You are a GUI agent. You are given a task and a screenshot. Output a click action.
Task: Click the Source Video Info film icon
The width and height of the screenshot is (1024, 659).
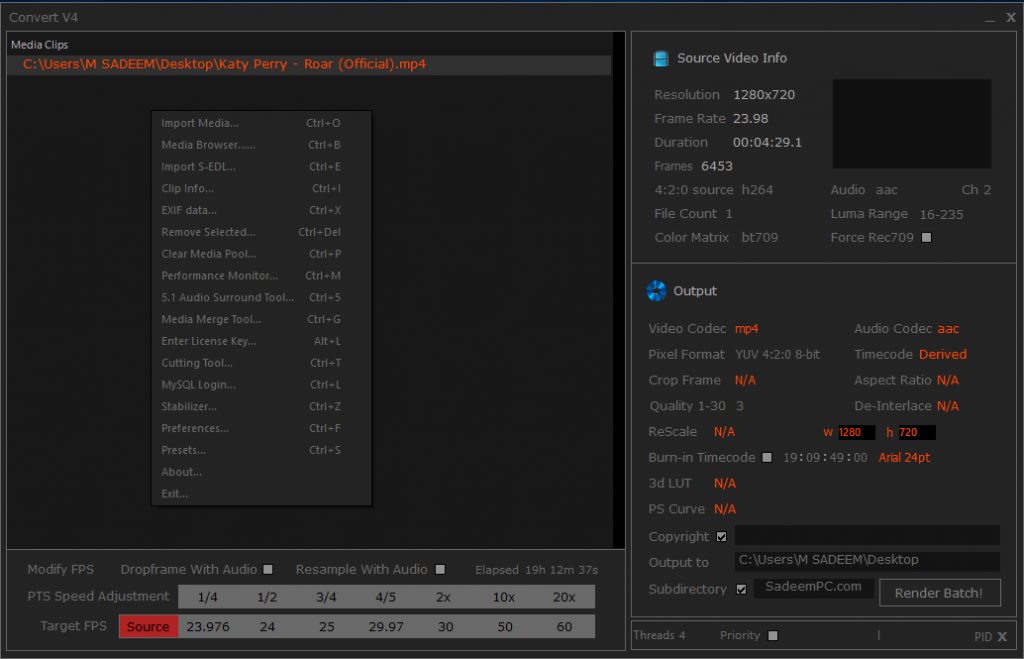pos(661,59)
